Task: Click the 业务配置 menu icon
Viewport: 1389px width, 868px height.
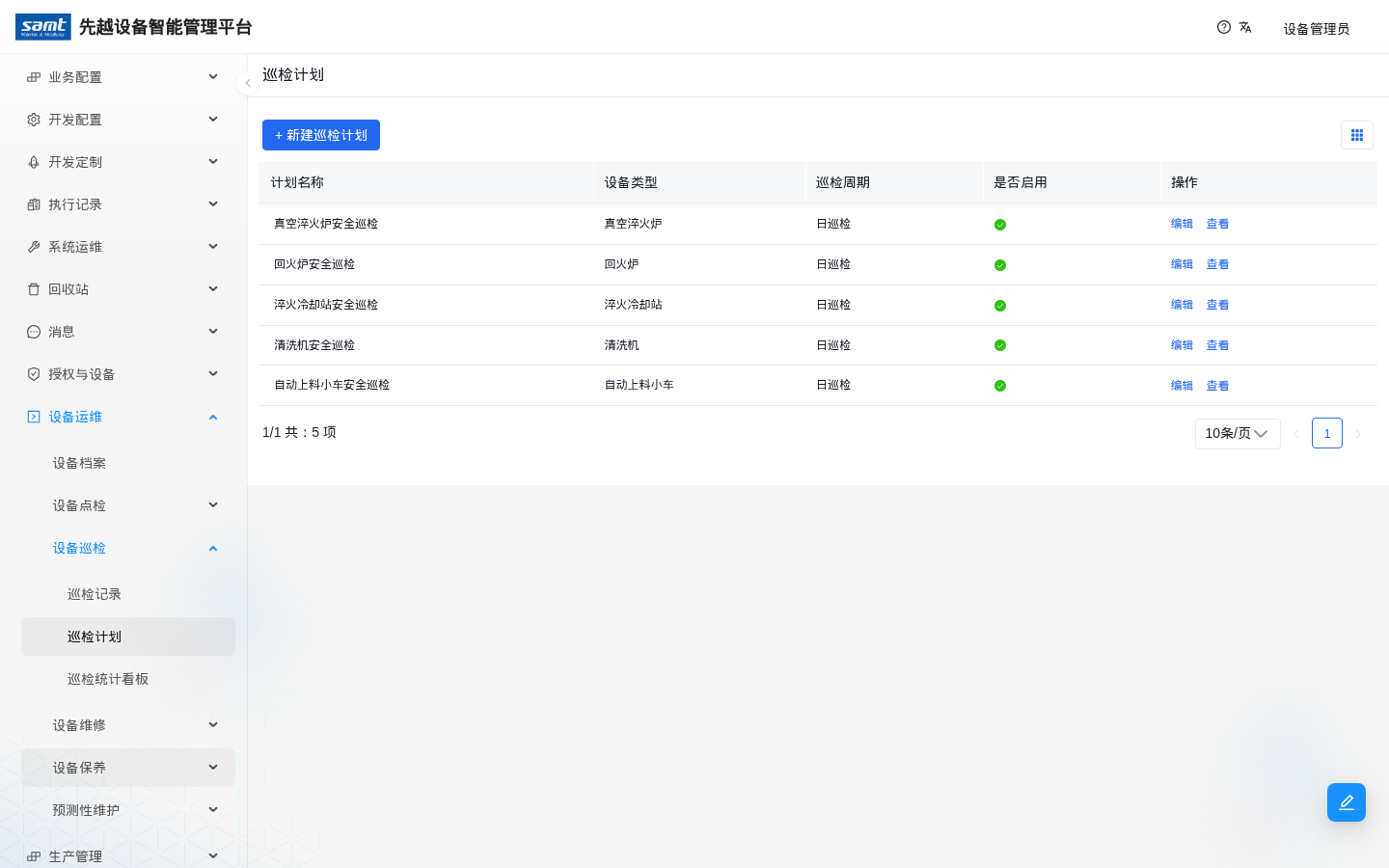Action: [x=34, y=77]
